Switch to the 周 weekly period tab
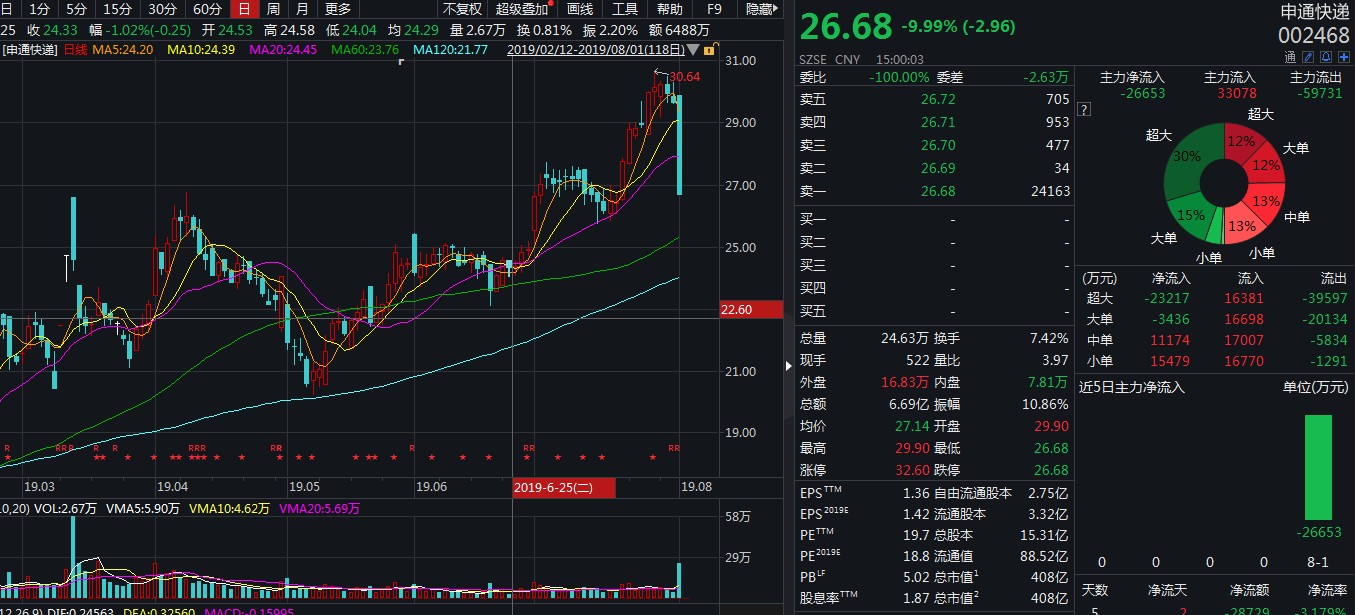 pos(272,9)
